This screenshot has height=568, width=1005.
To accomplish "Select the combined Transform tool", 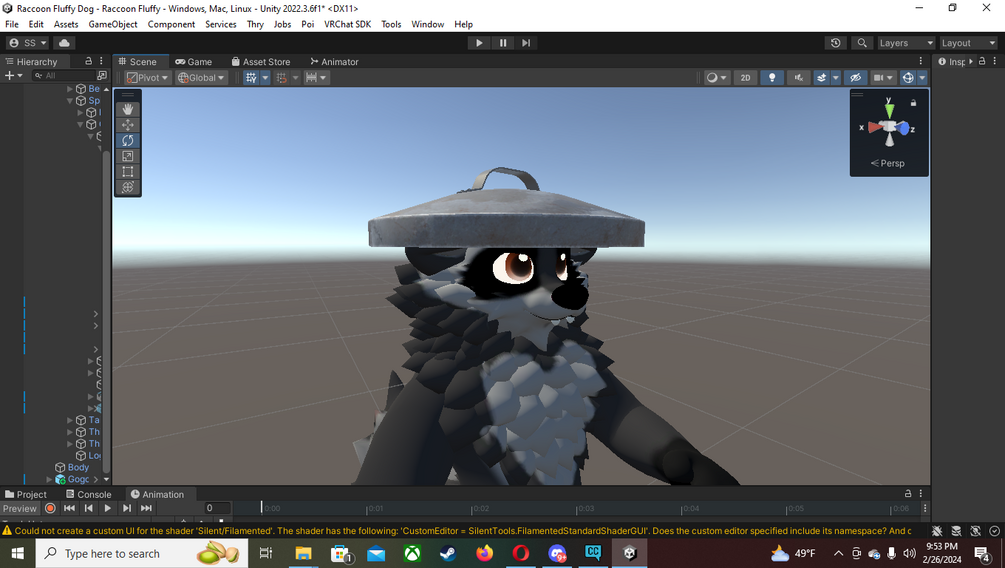I will [128, 187].
